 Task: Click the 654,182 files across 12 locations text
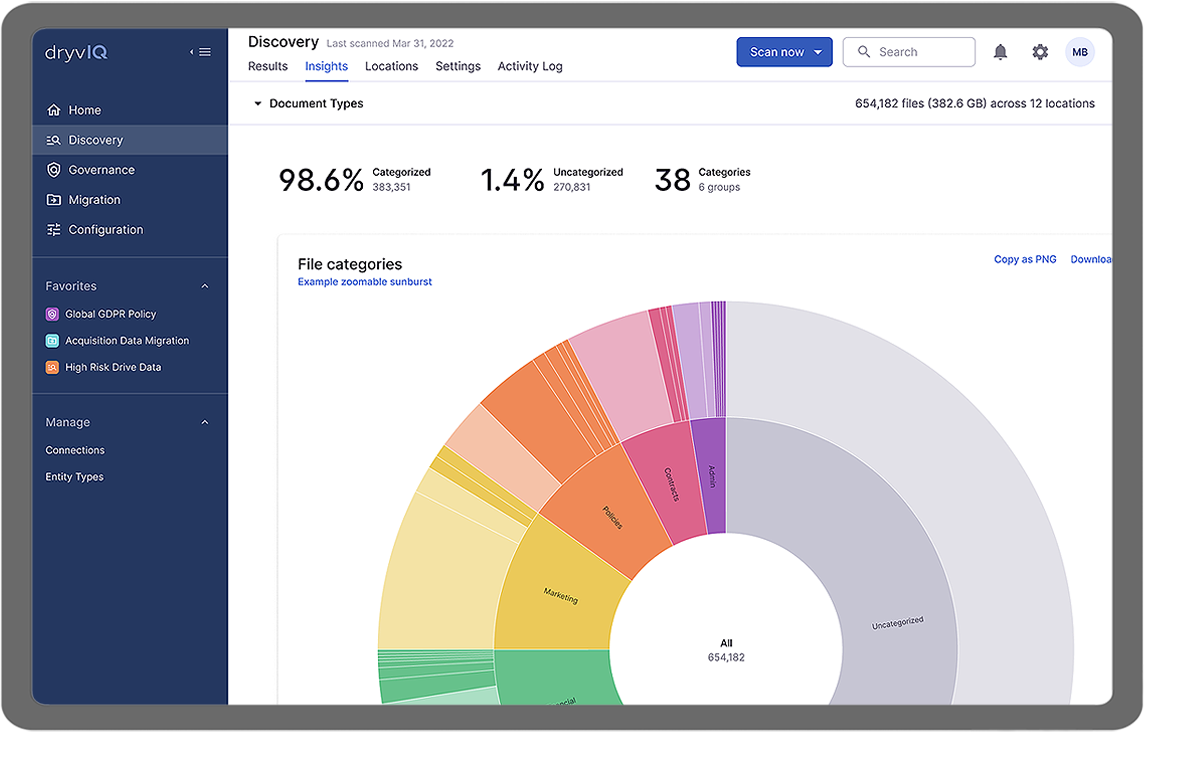[x=975, y=103]
